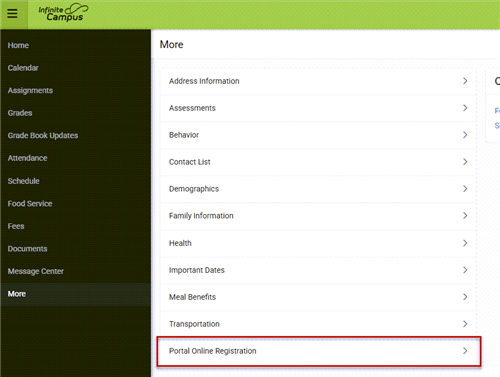Open Health row
This screenshot has height=377, width=500.
pos(318,243)
